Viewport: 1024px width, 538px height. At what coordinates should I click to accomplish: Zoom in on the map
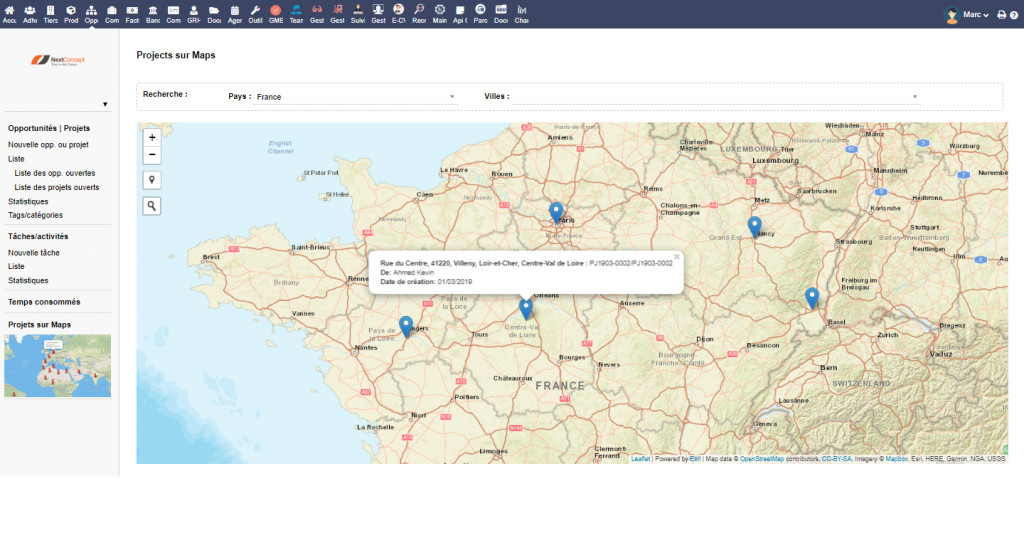point(152,137)
